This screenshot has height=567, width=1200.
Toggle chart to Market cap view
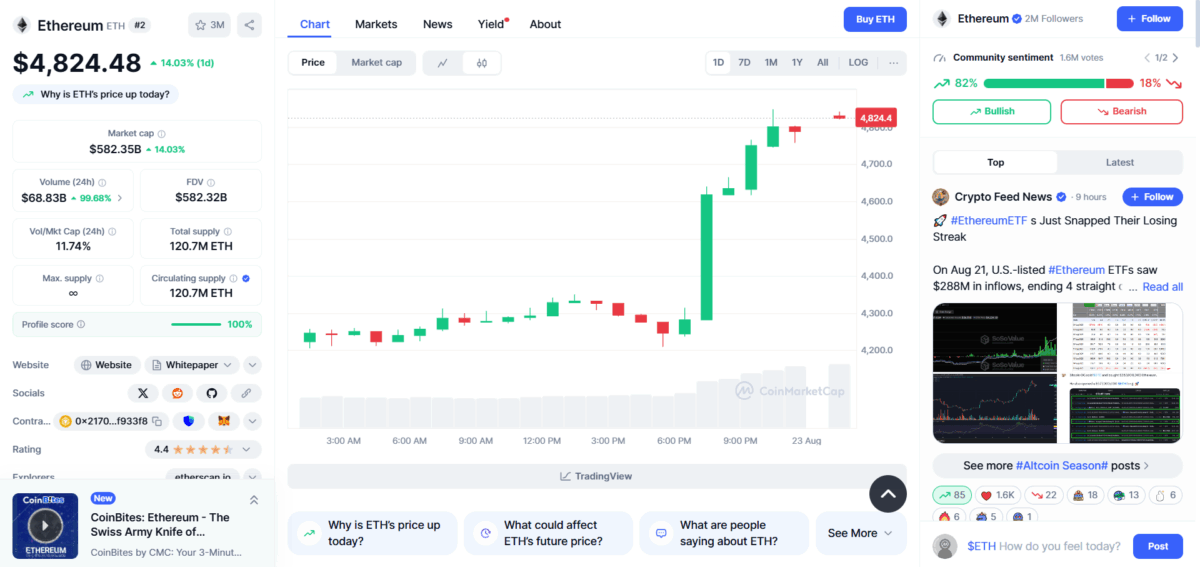(376, 63)
